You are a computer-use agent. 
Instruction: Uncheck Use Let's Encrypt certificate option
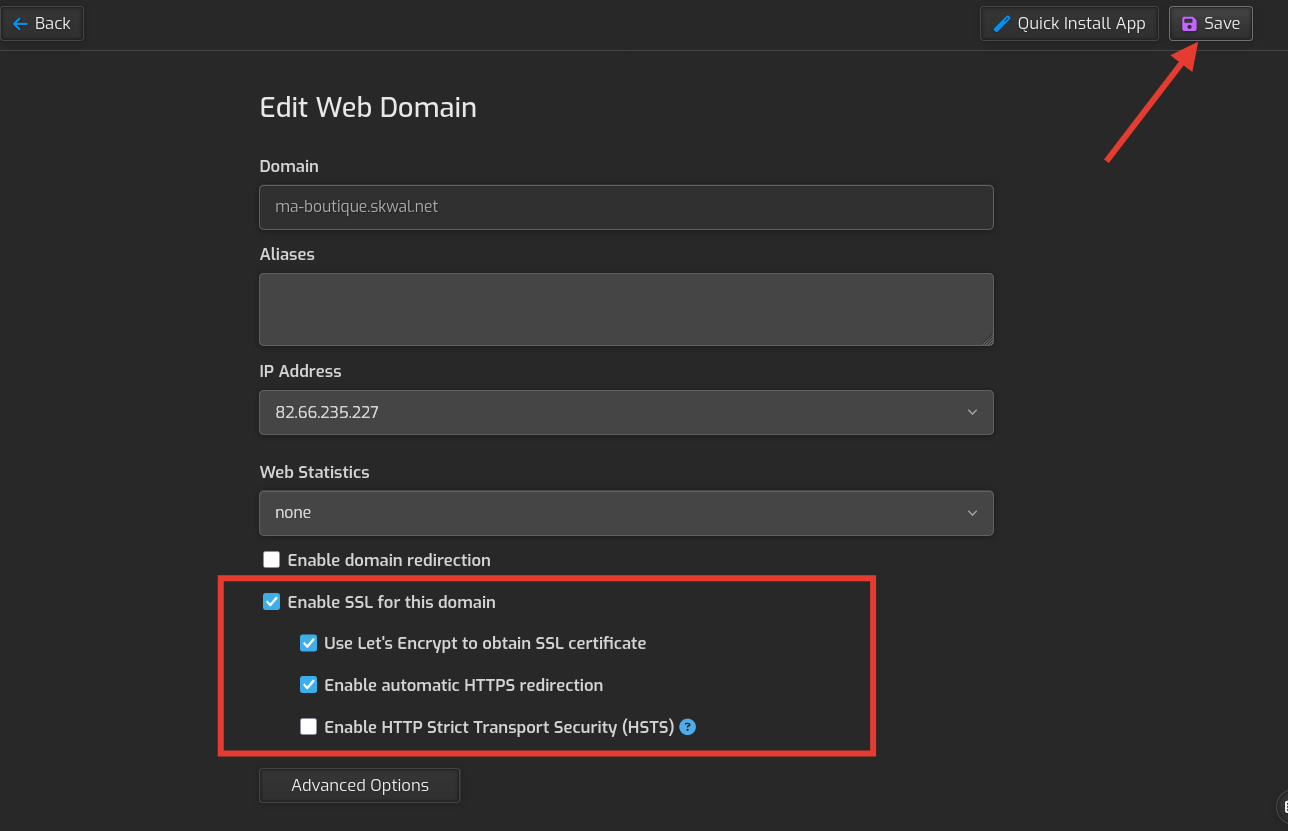(x=308, y=643)
